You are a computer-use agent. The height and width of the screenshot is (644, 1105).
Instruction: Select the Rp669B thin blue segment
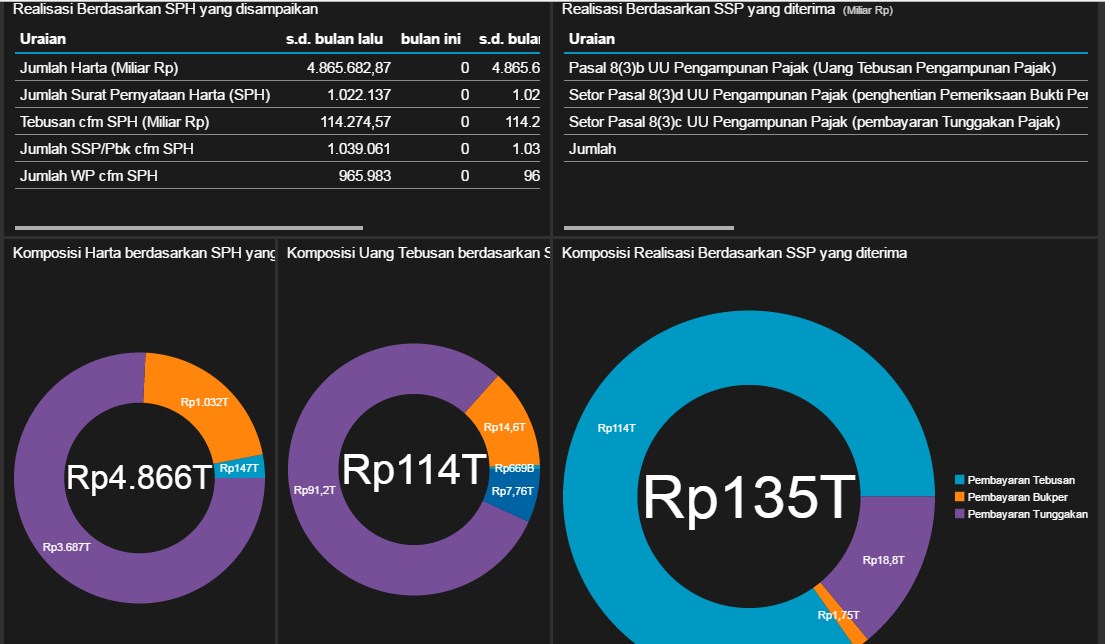pyautogui.click(x=514, y=468)
